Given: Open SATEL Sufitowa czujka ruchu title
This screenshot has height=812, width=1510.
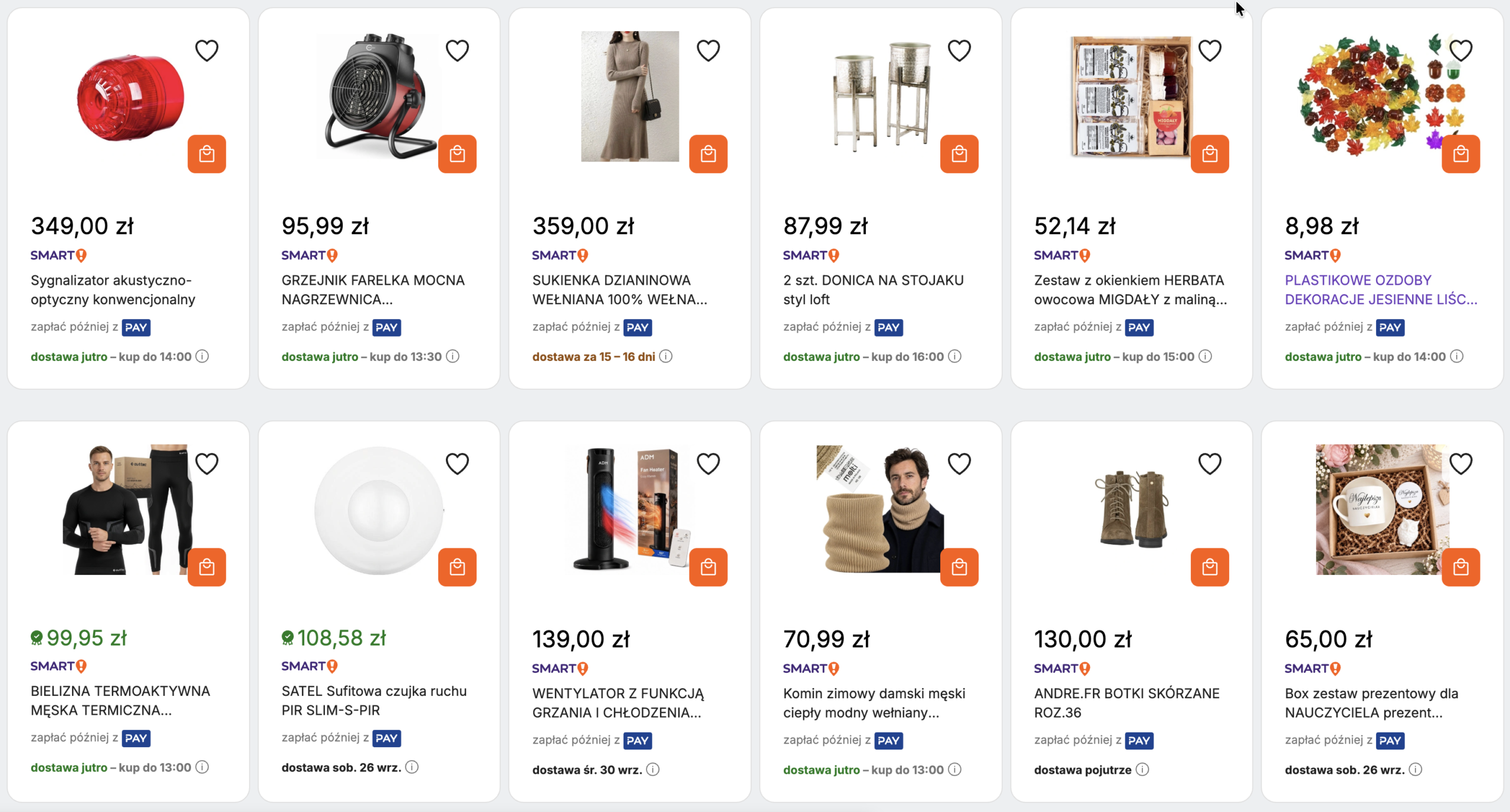Looking at the screenshot, I should click(x=374, y=701).
